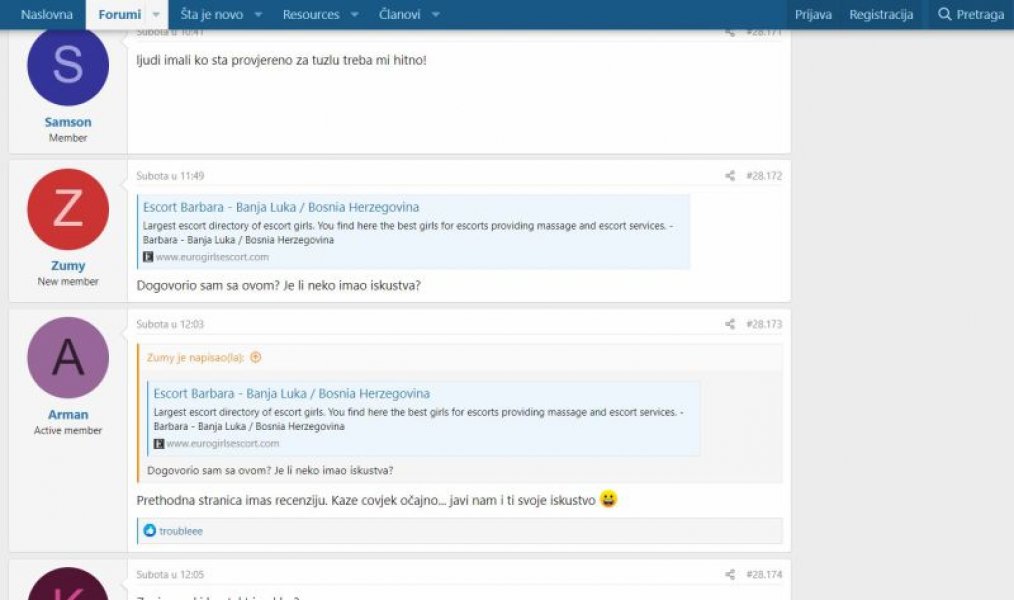1014x600 pixels.
Task: Click the up-arrow icon beside Zumy quote
Action: coord(256,357)
